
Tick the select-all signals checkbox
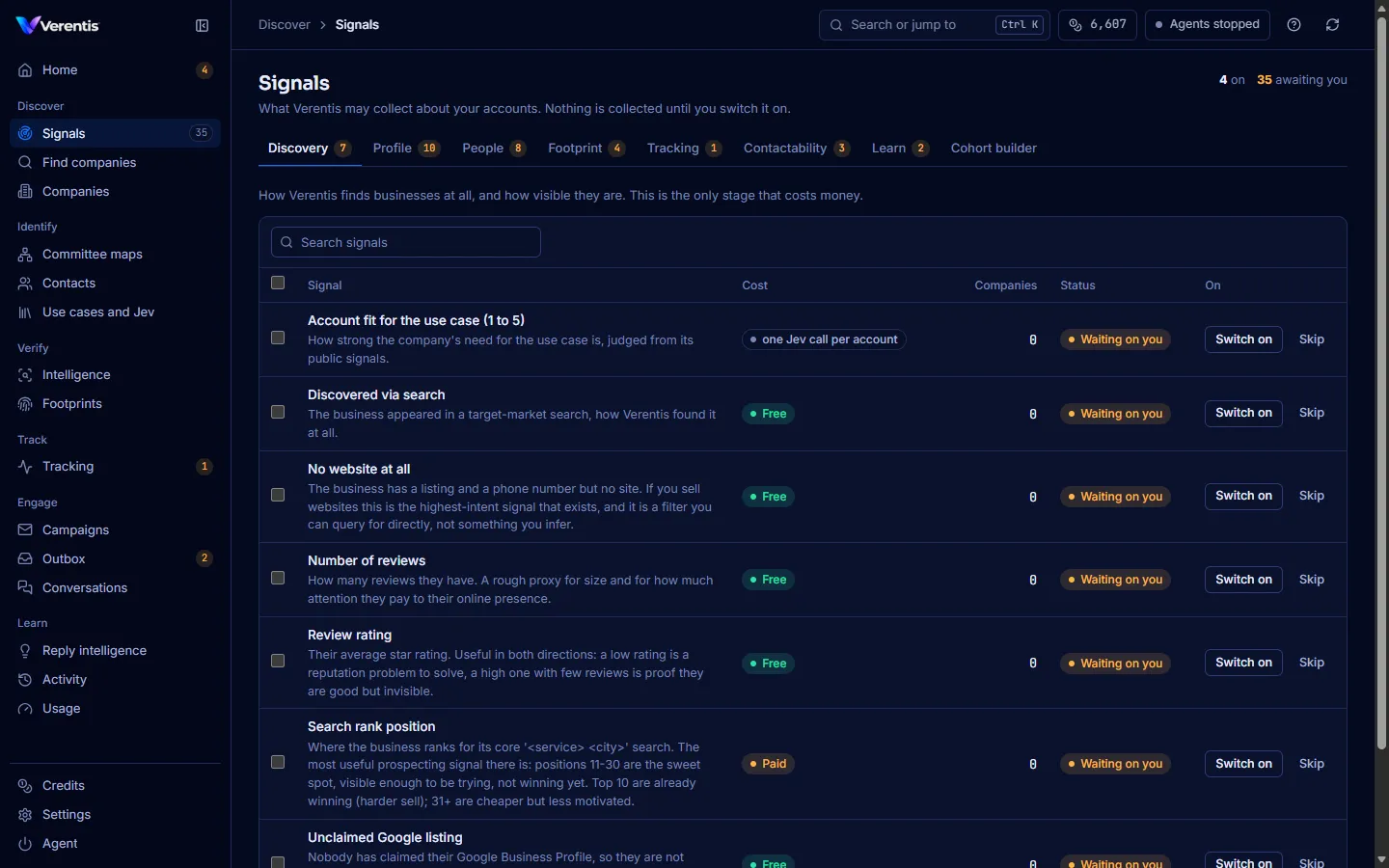pos(278,283)
